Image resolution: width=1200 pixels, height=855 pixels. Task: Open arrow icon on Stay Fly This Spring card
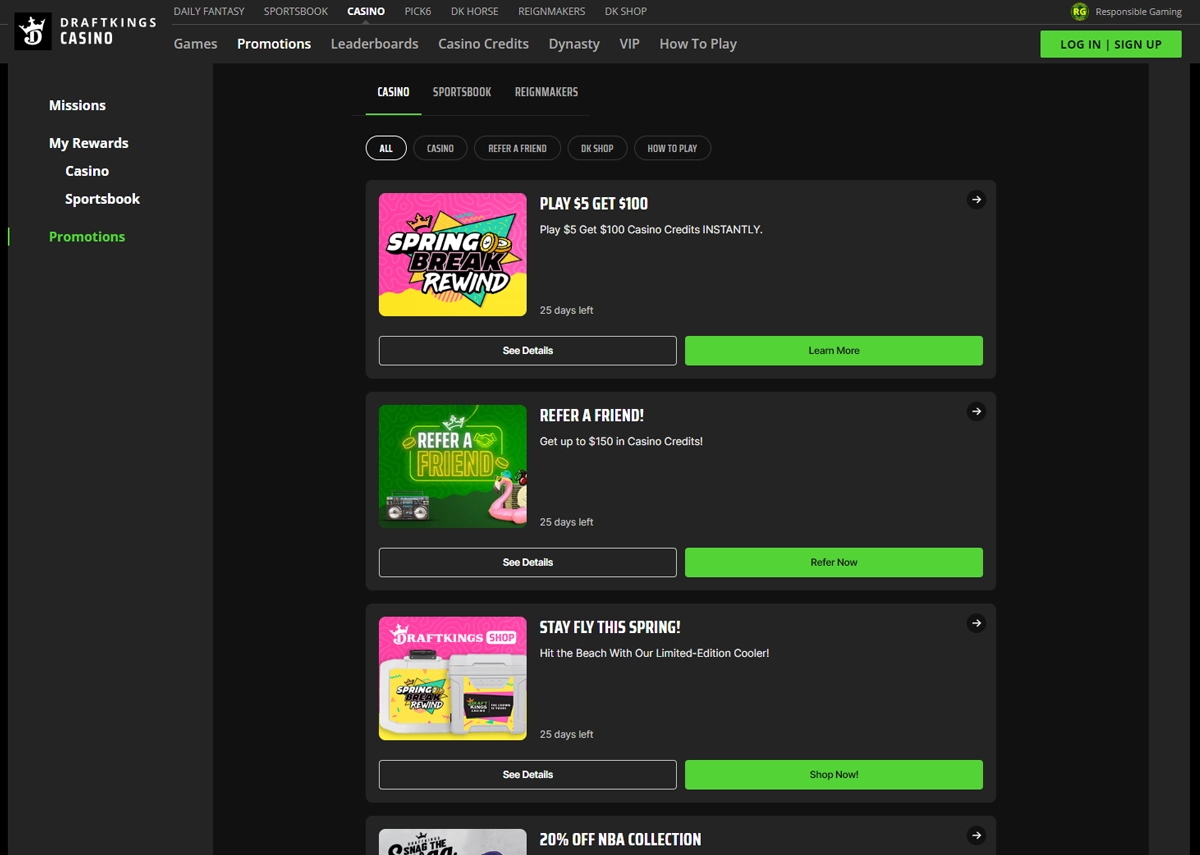pyautogui.click(x=976, y=624)
